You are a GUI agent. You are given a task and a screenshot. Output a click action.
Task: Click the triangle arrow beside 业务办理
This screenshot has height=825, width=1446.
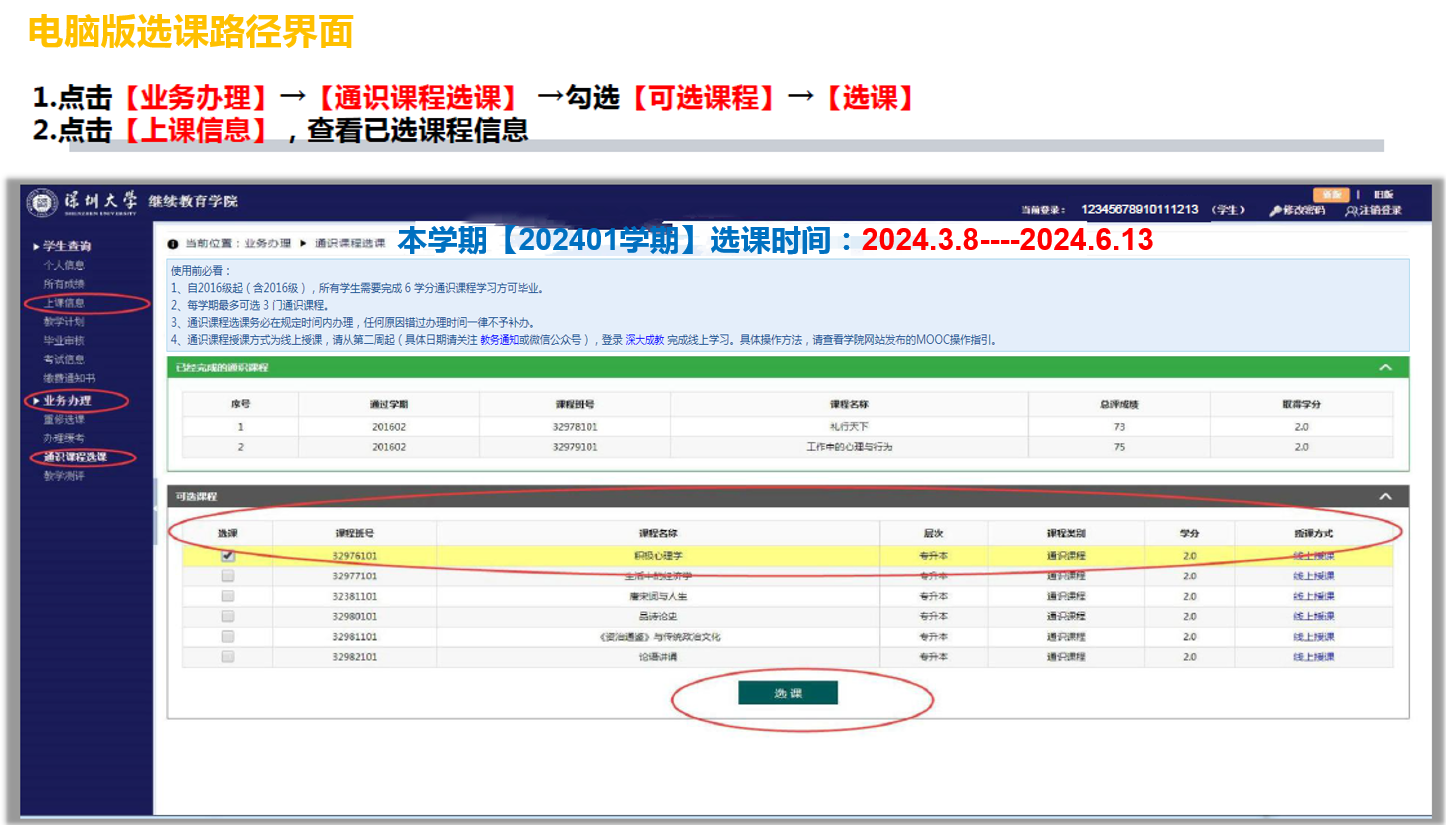(x=36, y=401)
